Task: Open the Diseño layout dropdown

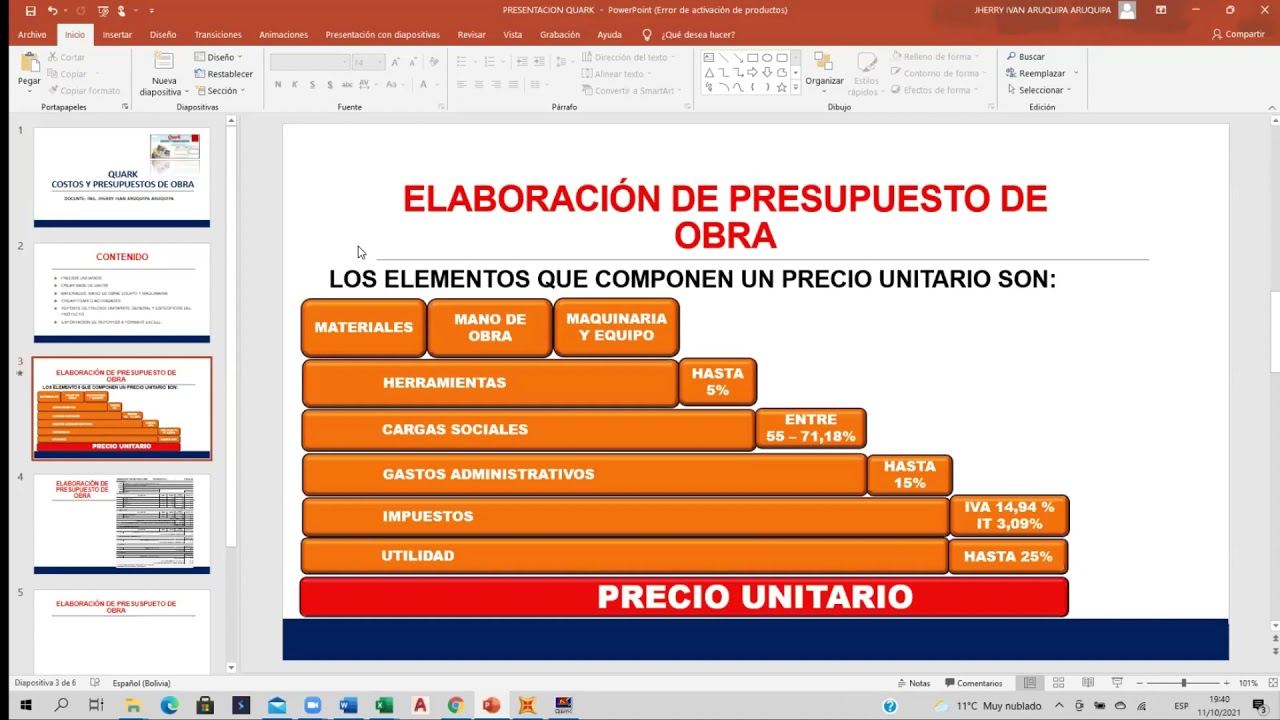Action: pos(219,57)
